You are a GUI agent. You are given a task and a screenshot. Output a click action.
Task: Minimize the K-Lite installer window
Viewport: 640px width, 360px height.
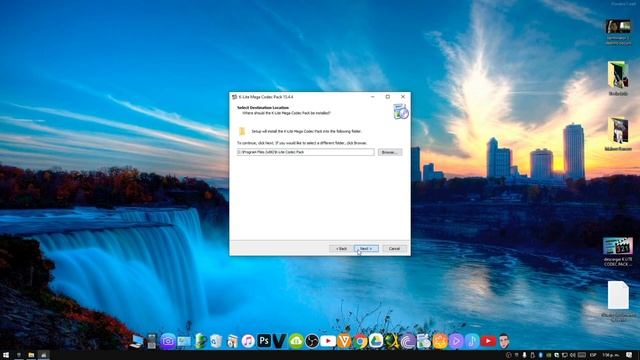click(373, 97)
